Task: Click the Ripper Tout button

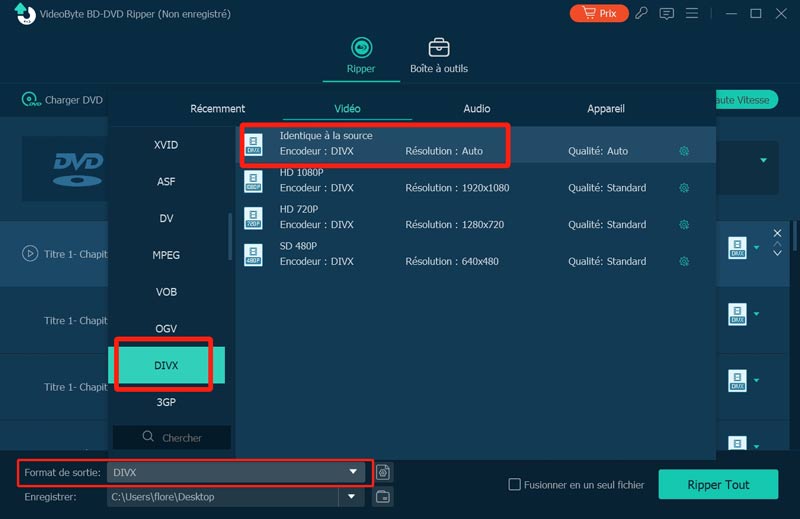Action: [718, 484]
